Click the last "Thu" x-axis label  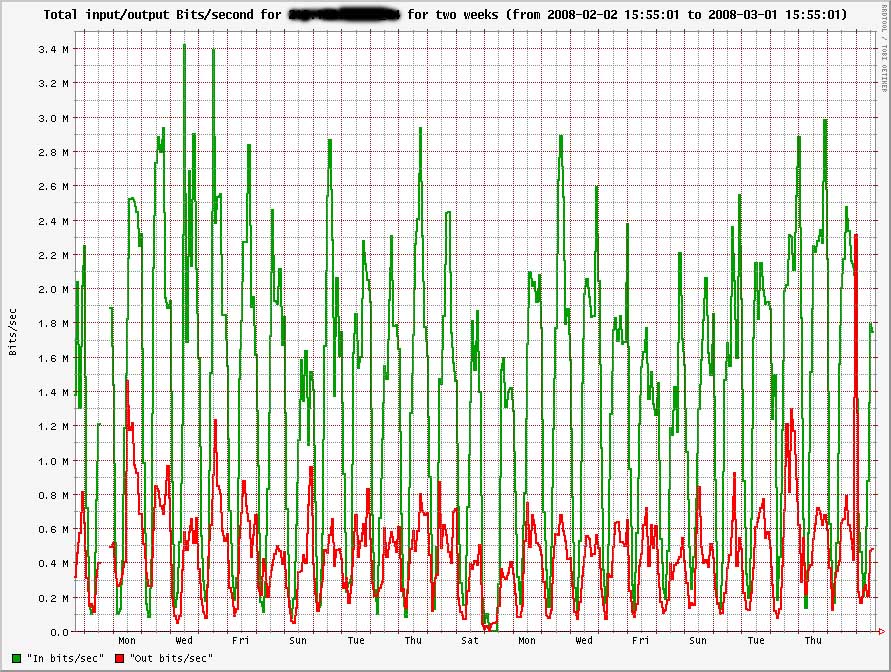[x=814, y=641]
